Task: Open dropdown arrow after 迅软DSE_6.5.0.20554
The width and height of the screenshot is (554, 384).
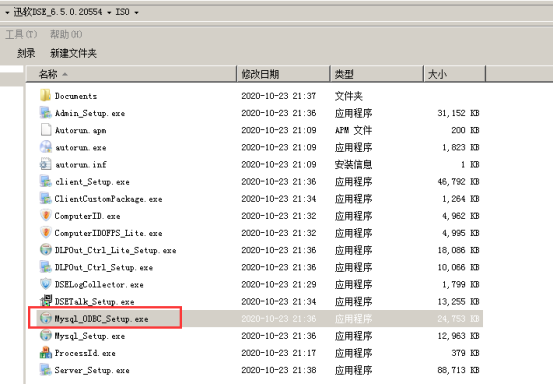Action: [x=109, y=13]
